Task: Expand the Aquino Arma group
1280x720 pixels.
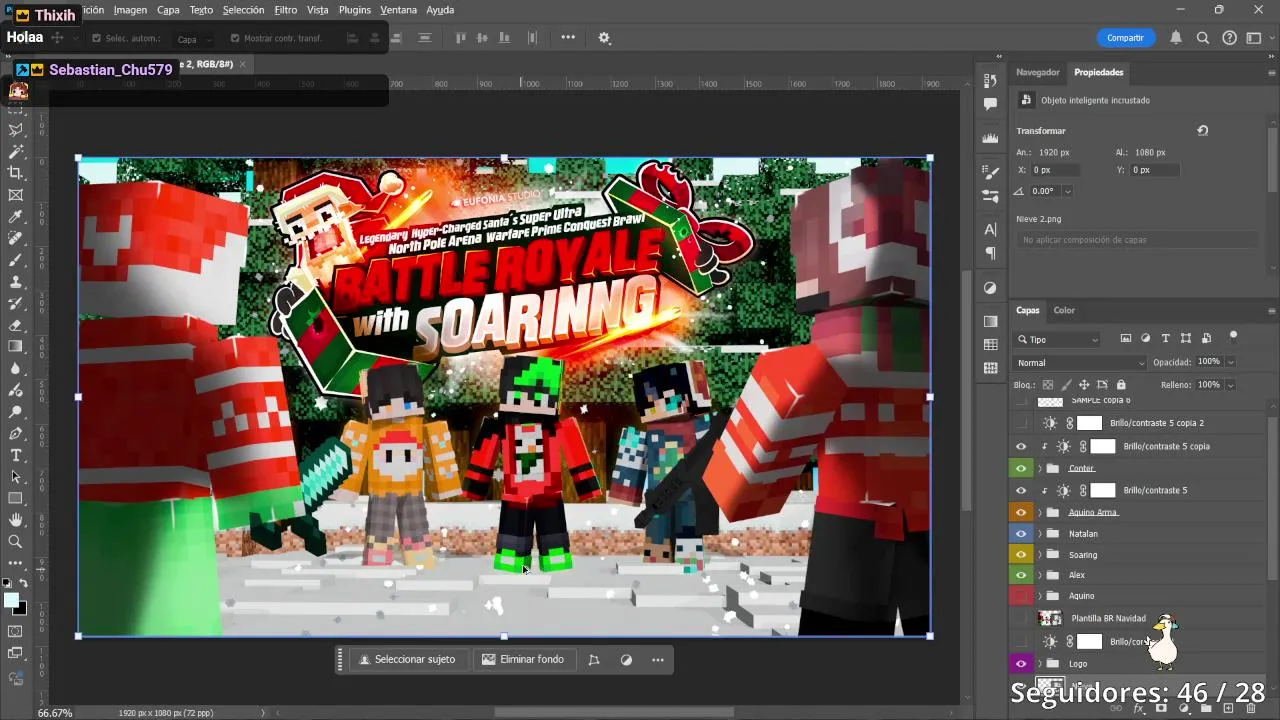Action: pos(1040,512)
